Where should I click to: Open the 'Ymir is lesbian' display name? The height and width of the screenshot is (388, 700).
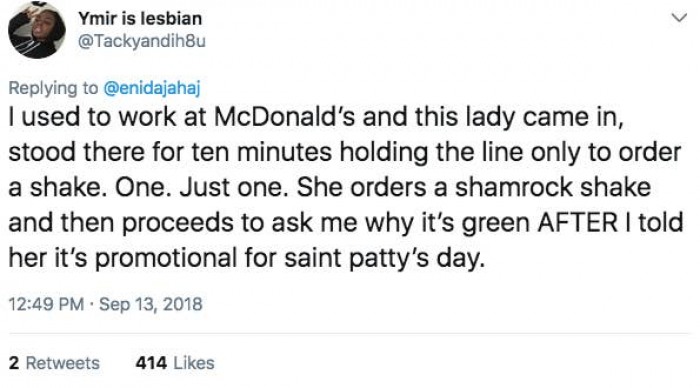[x=140, y=18]
